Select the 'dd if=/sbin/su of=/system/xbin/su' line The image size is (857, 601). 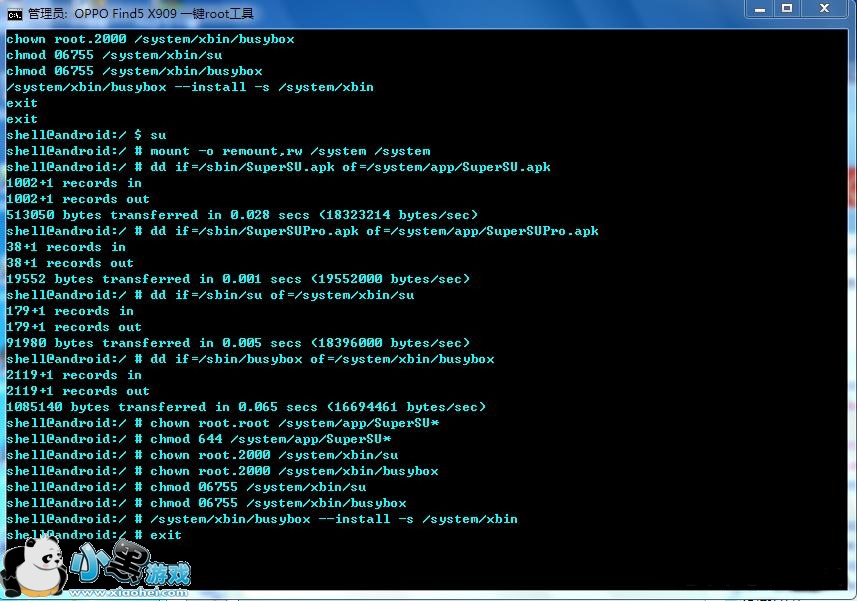[x=210, y=295]
